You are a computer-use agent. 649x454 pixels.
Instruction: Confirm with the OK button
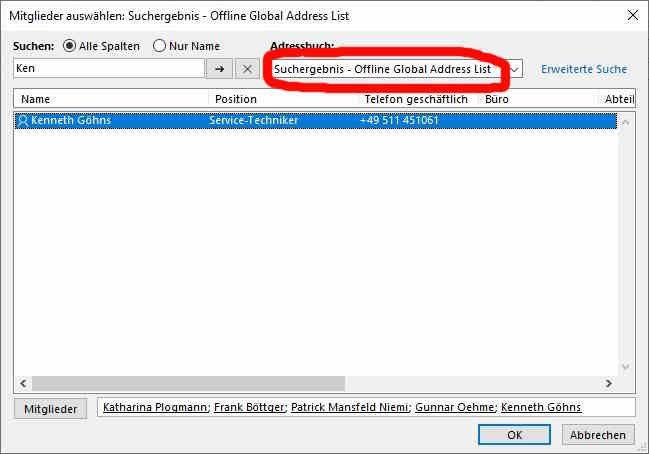[514, 435]
